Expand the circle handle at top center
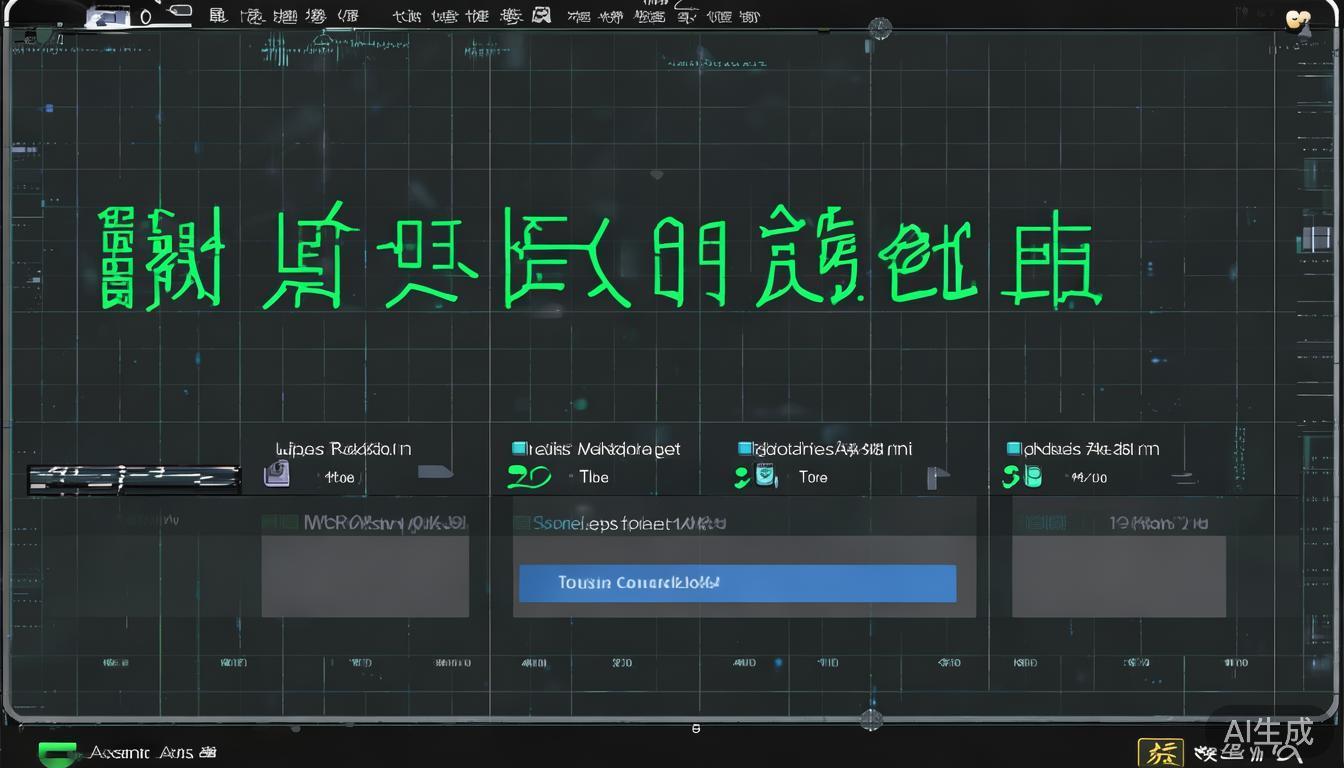The width and height of the screenshot is (1344, 768). [879, 29]
